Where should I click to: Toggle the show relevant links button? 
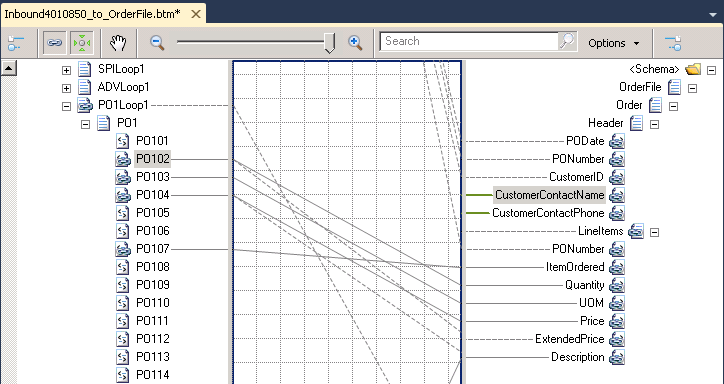(x=54, y=43)
